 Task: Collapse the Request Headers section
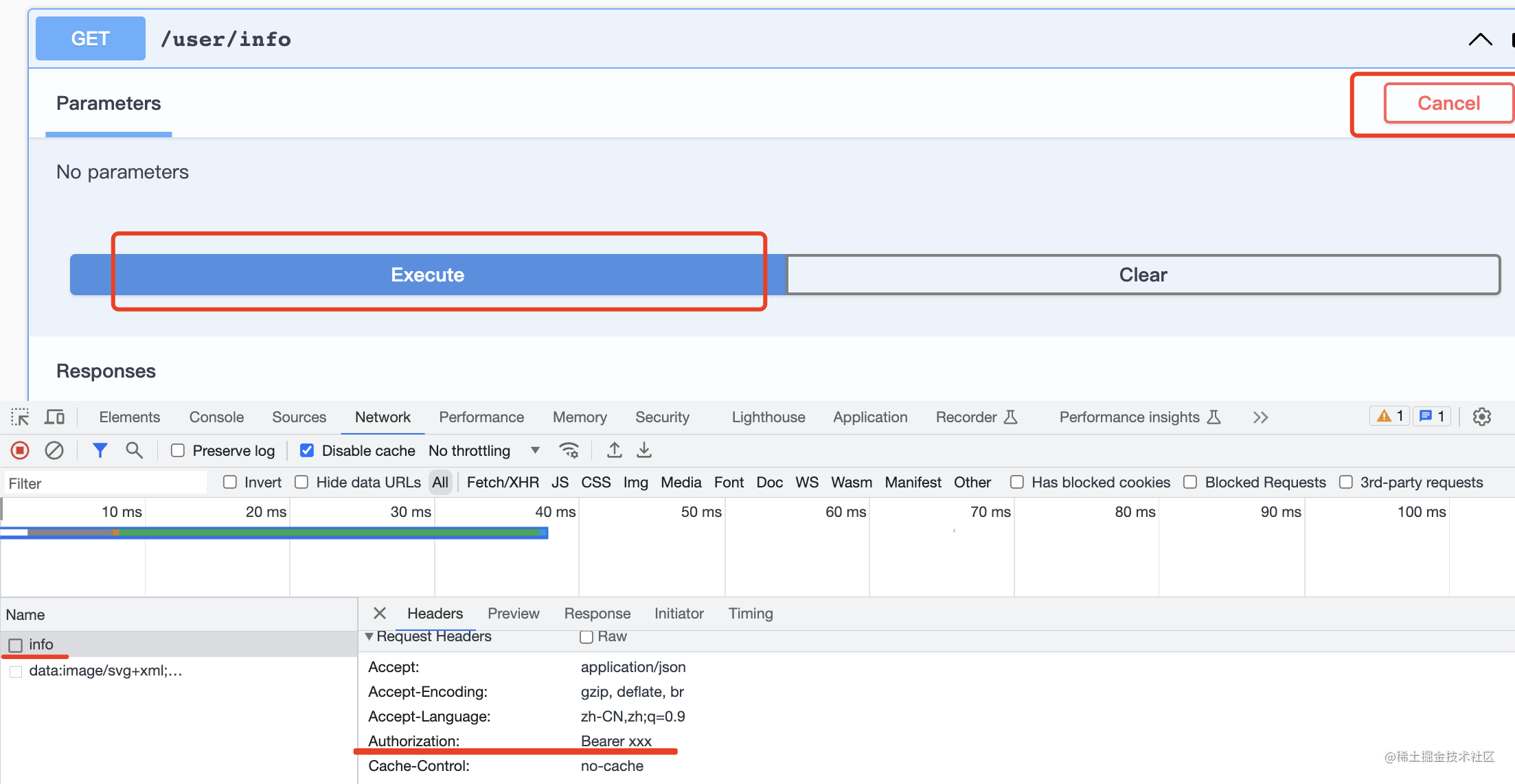369,636
